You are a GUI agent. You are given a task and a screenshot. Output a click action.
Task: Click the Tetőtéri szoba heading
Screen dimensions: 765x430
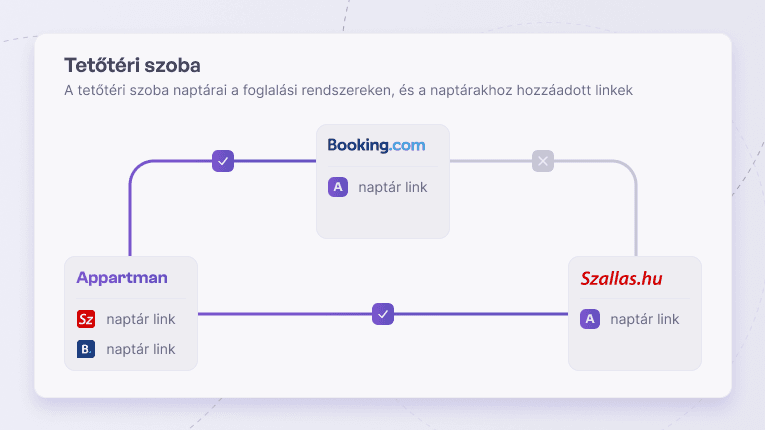[132, 65]
